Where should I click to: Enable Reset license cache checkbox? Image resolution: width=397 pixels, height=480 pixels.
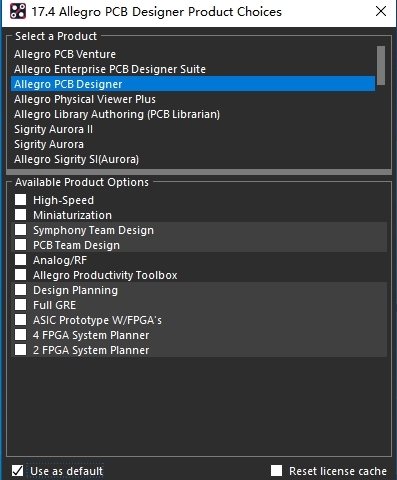point(276,471)
